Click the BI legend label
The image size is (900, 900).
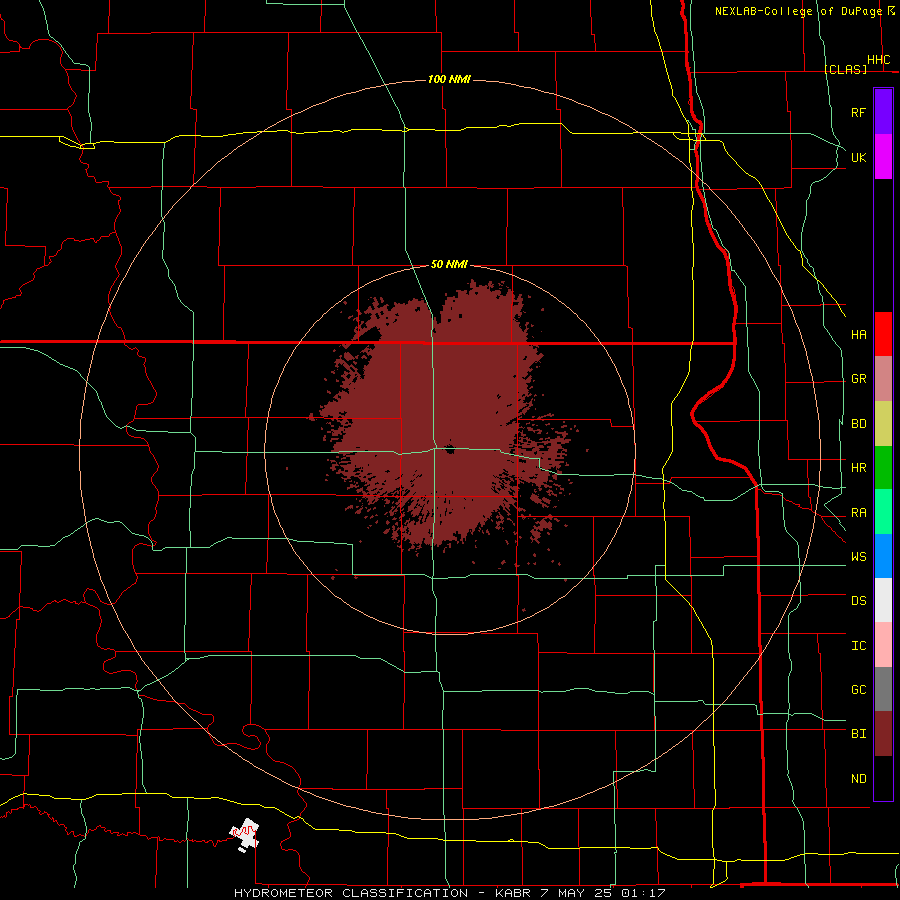pos(858,734)
